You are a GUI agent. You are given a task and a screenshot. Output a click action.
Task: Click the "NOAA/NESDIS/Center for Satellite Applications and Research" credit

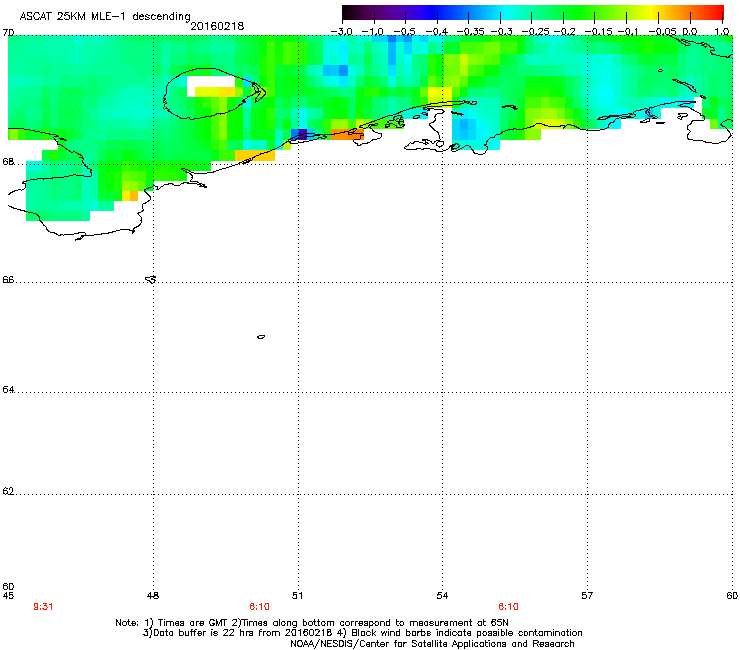[x=432, y=644]
